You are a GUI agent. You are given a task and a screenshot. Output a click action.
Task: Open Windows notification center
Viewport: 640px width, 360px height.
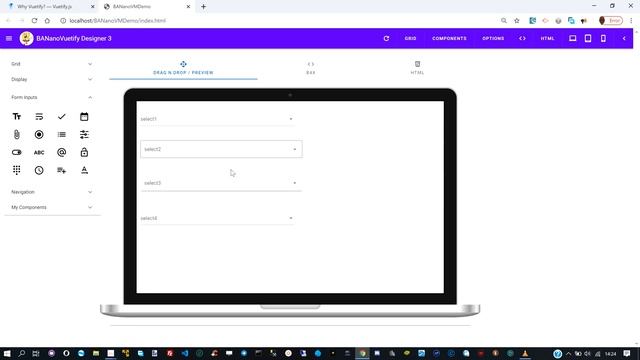coord(627,353)
